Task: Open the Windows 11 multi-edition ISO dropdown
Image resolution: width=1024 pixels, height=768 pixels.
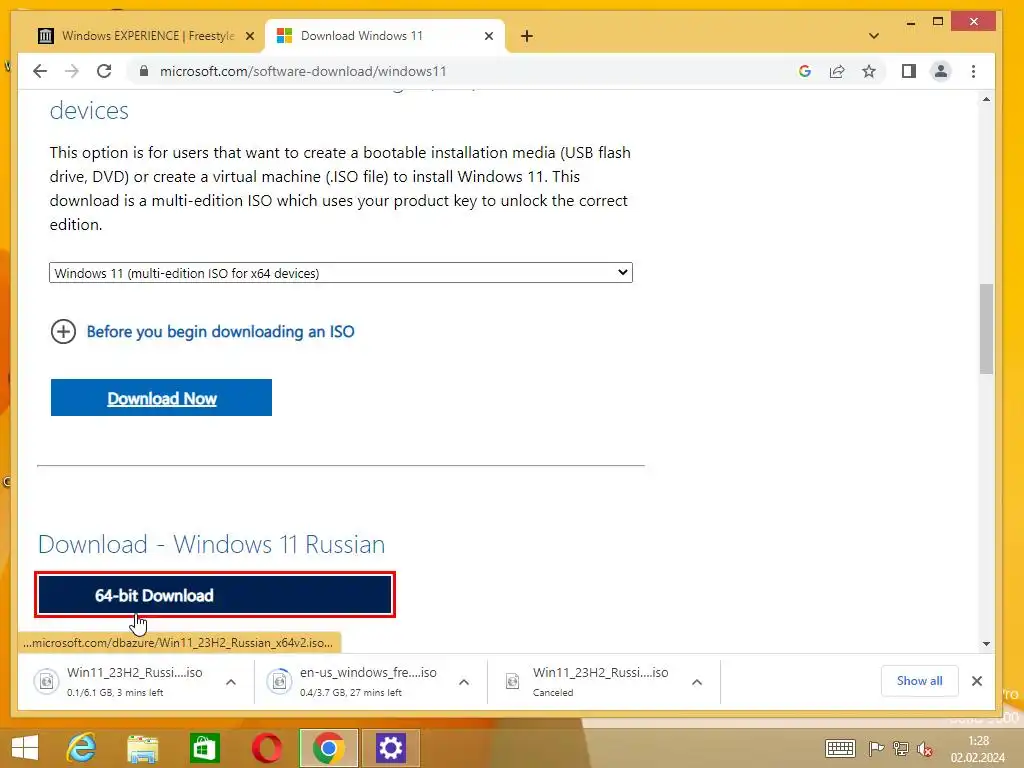Action: tap(341, 273)
